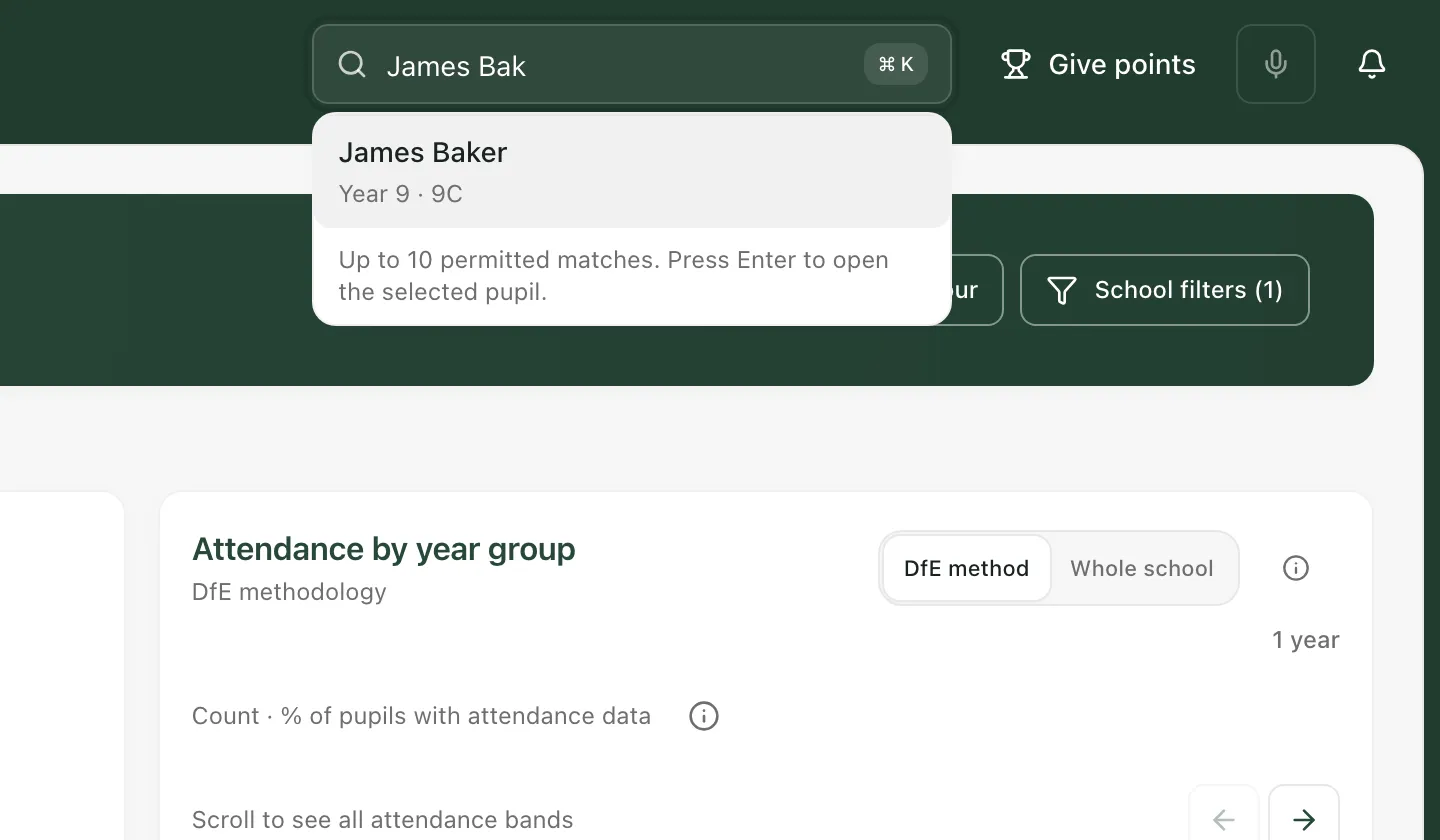Screen dimensions: 1440x840
Task: Click 'Count · % of pupils with attendance data'
Action: click(x=421, y=716)
